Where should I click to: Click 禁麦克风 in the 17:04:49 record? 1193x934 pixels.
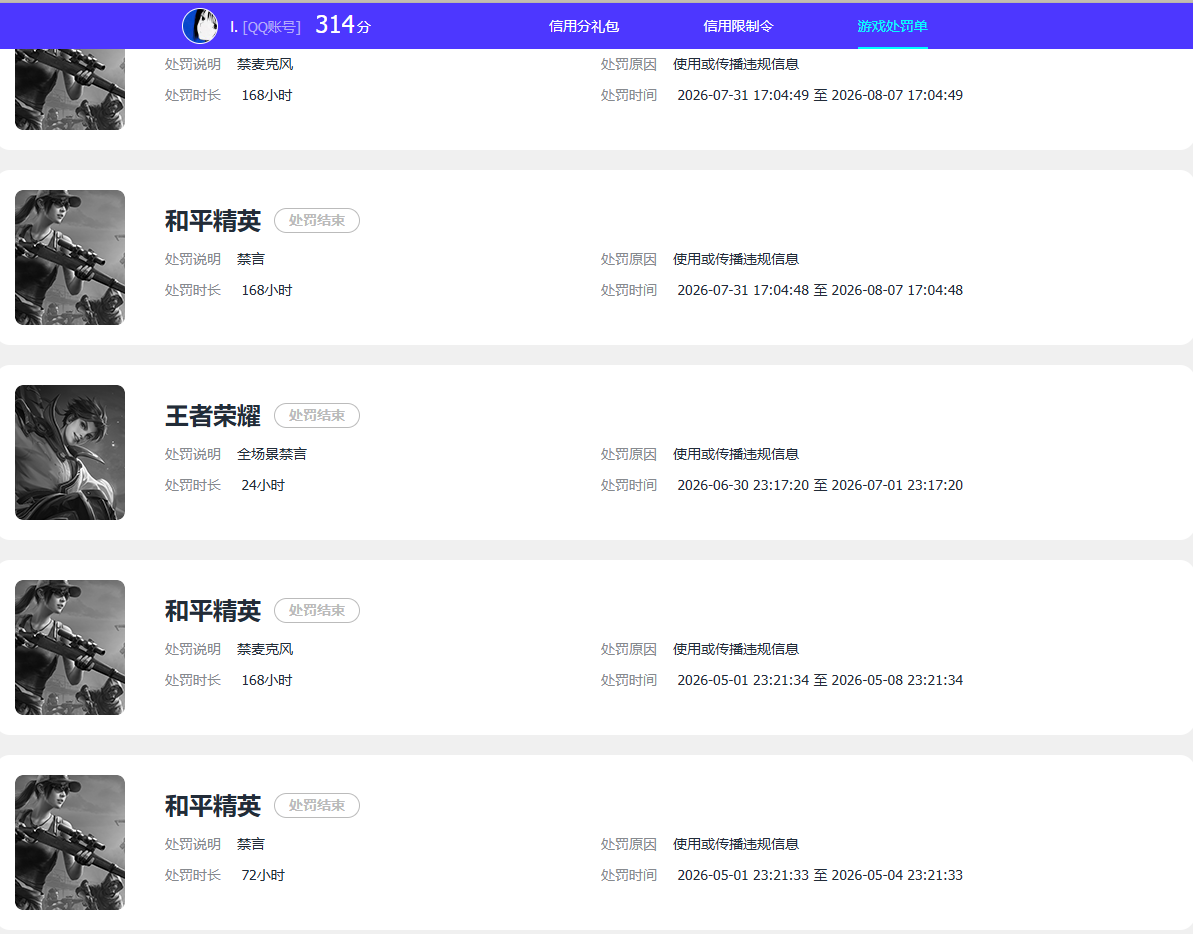click(265, 65)
